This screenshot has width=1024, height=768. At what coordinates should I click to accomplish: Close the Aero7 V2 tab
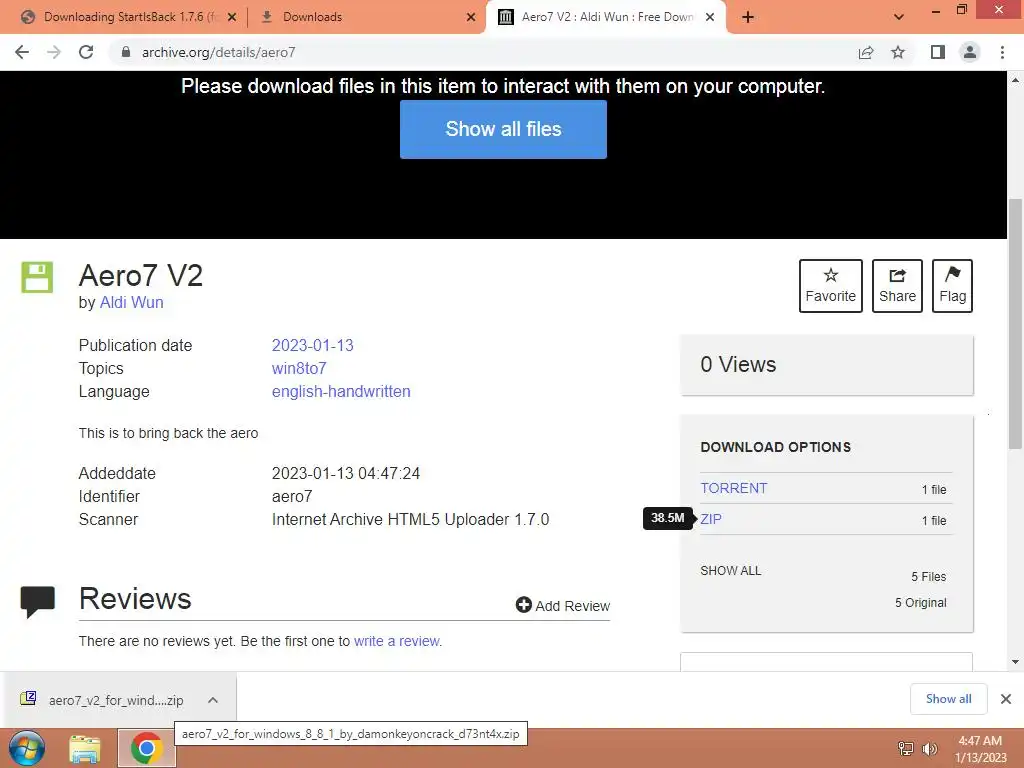(x=710, y=17)
